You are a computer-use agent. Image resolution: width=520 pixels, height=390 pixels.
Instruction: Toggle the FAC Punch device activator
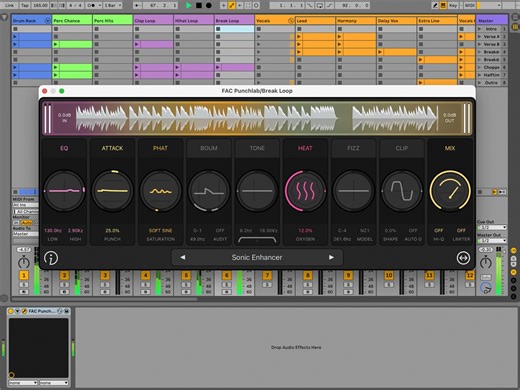(x=11, y=311)
